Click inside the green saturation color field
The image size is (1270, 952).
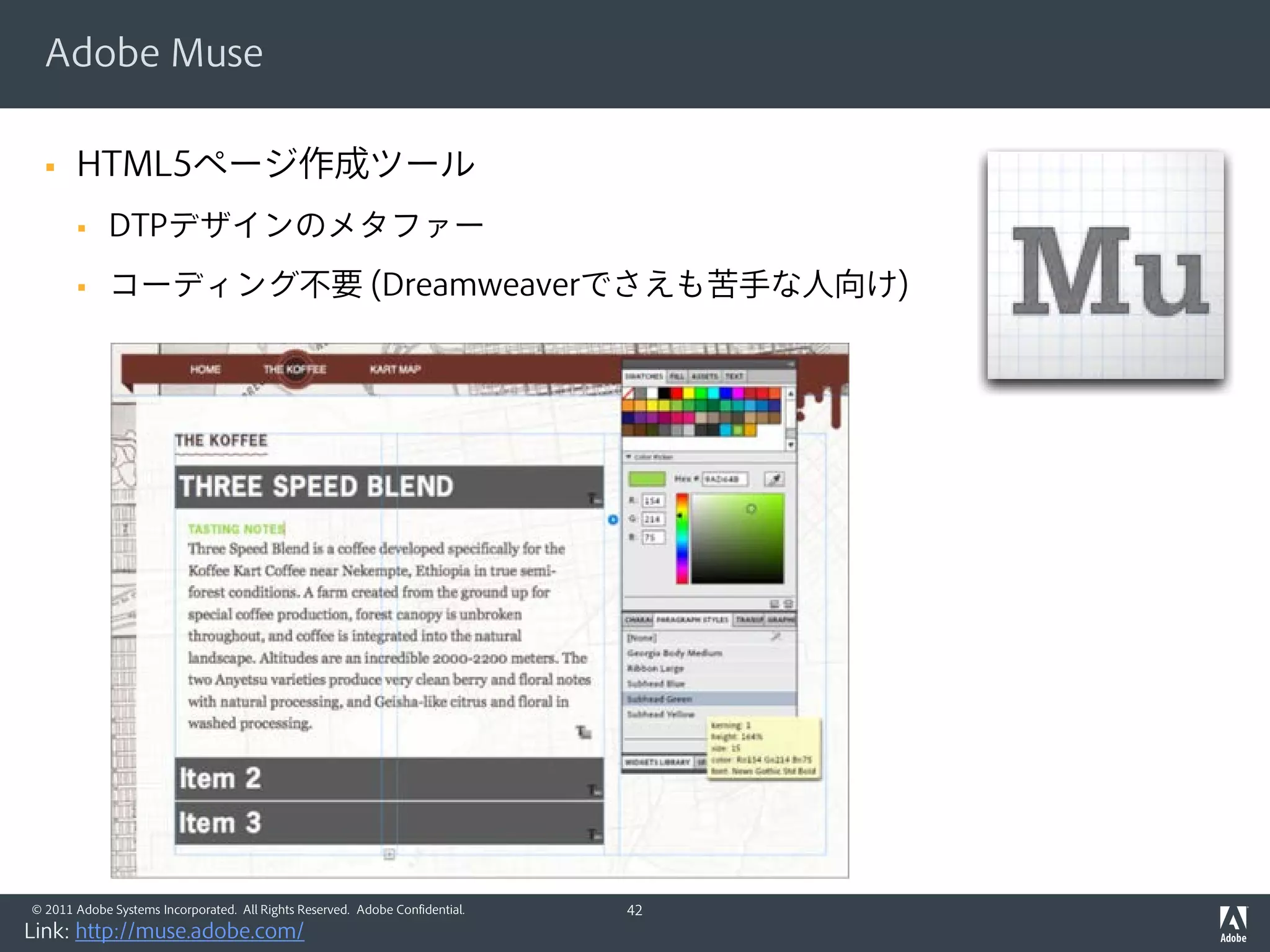[738, 539]
